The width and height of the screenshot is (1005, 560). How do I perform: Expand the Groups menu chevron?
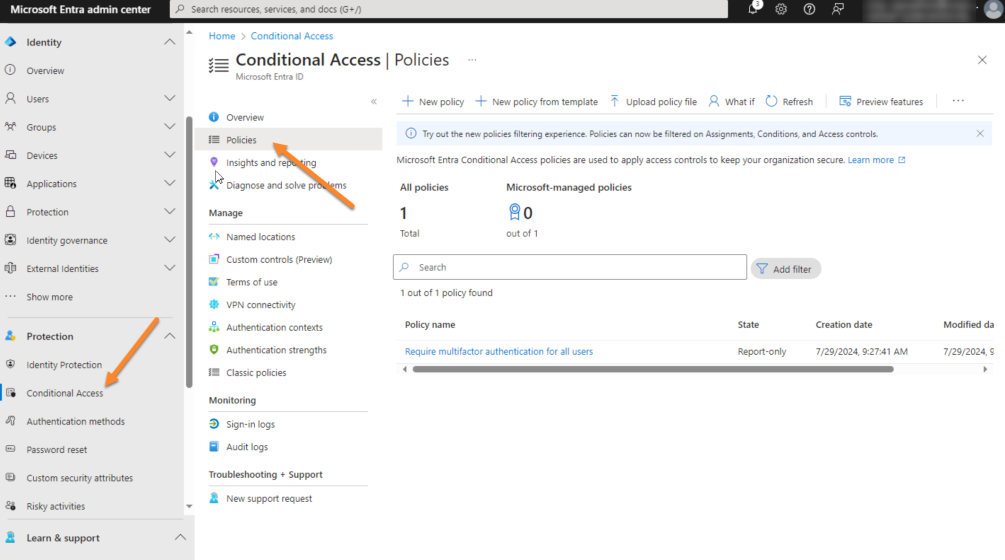click(170, 126)
